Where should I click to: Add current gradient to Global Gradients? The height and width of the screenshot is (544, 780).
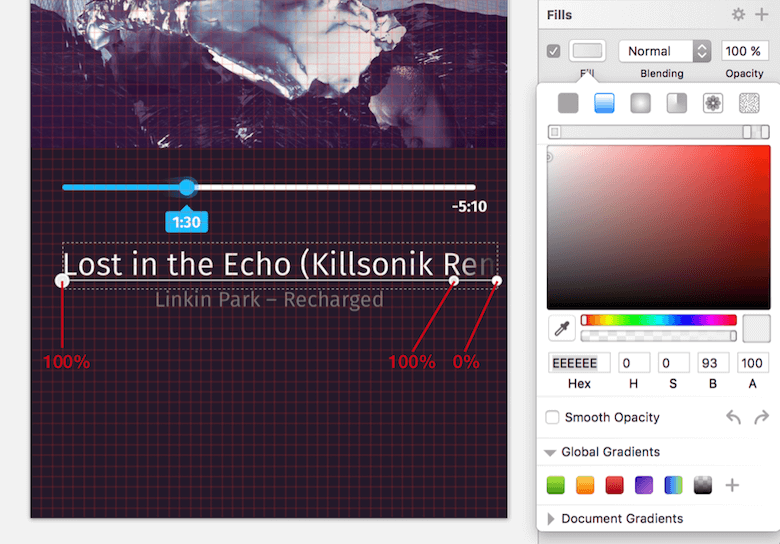point(732,485)
